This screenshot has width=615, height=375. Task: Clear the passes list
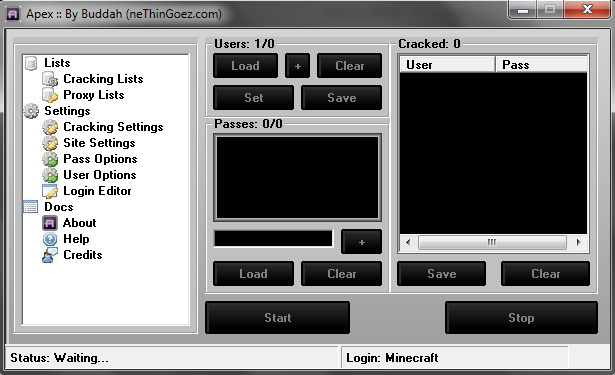click(342, 274)
